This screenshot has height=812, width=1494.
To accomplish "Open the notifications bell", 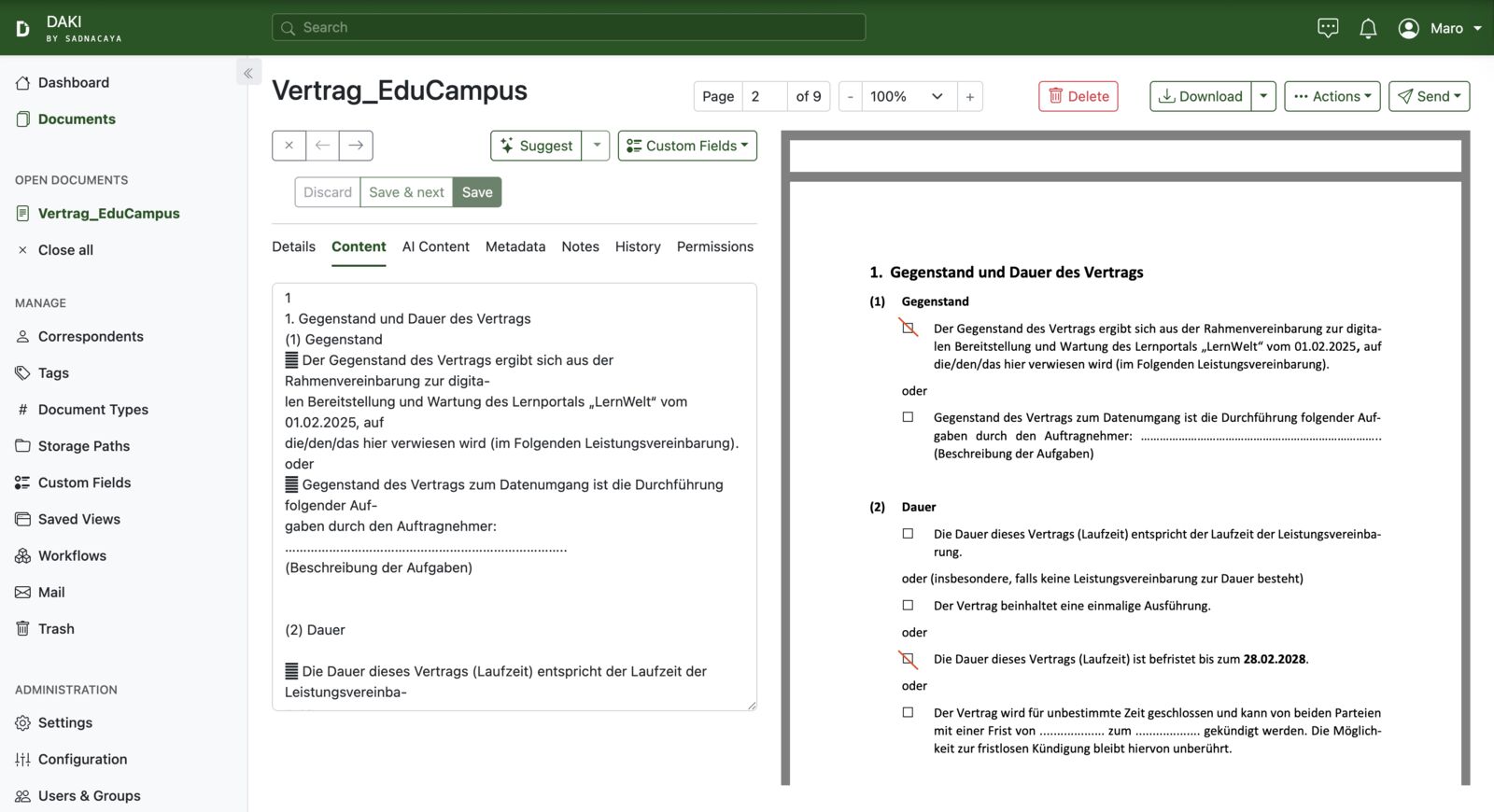I will (x=1368, y=28).
